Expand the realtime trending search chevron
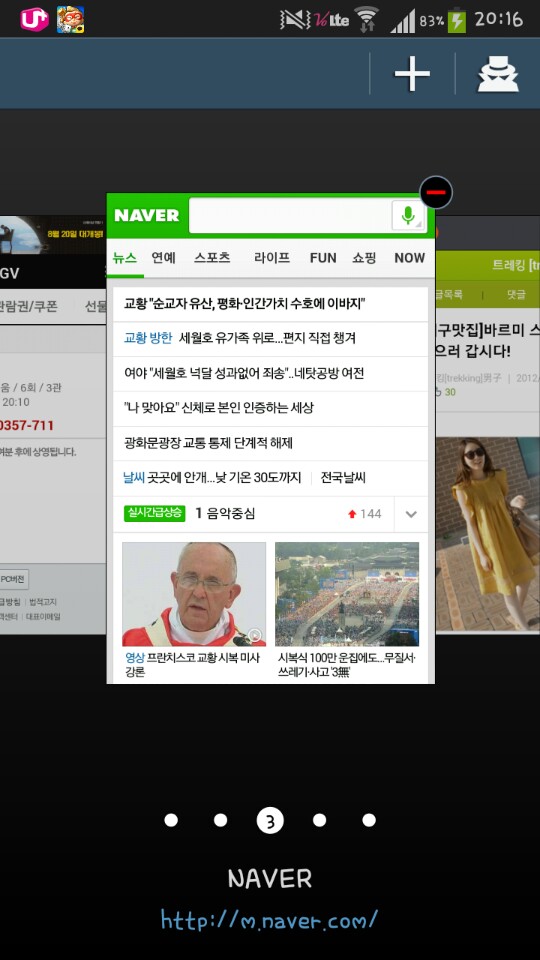Viewport: 540px width, 960px height. pyautogui.click(x=411, y=514)
